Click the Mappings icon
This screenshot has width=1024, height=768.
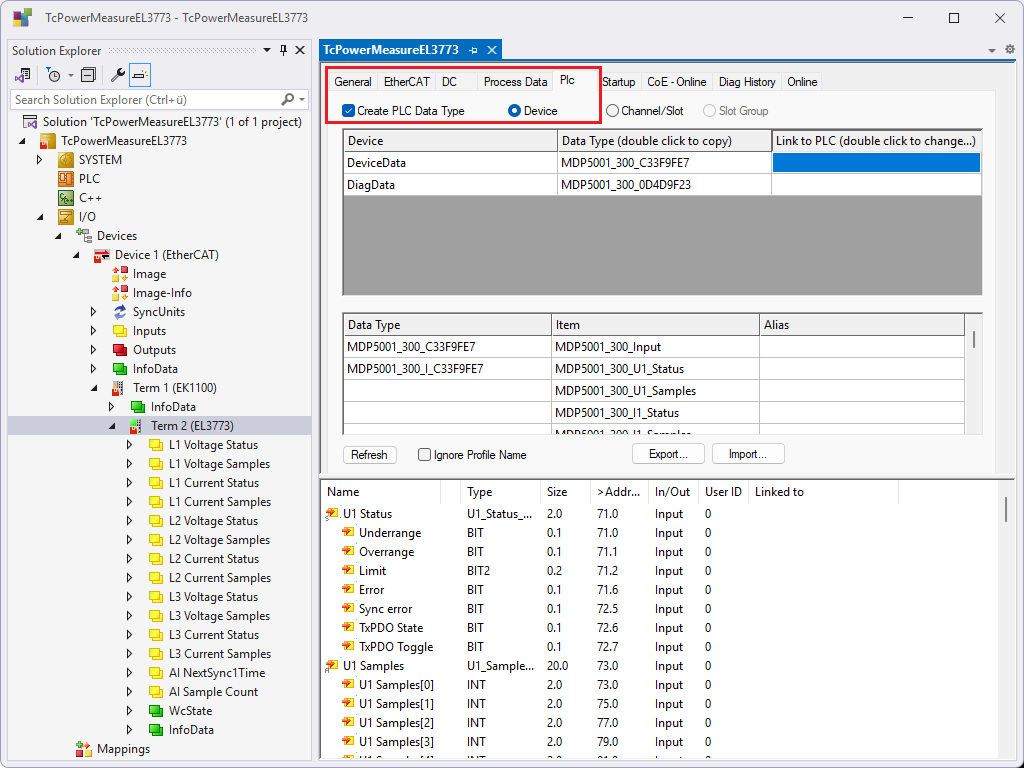tap(84, 748)
